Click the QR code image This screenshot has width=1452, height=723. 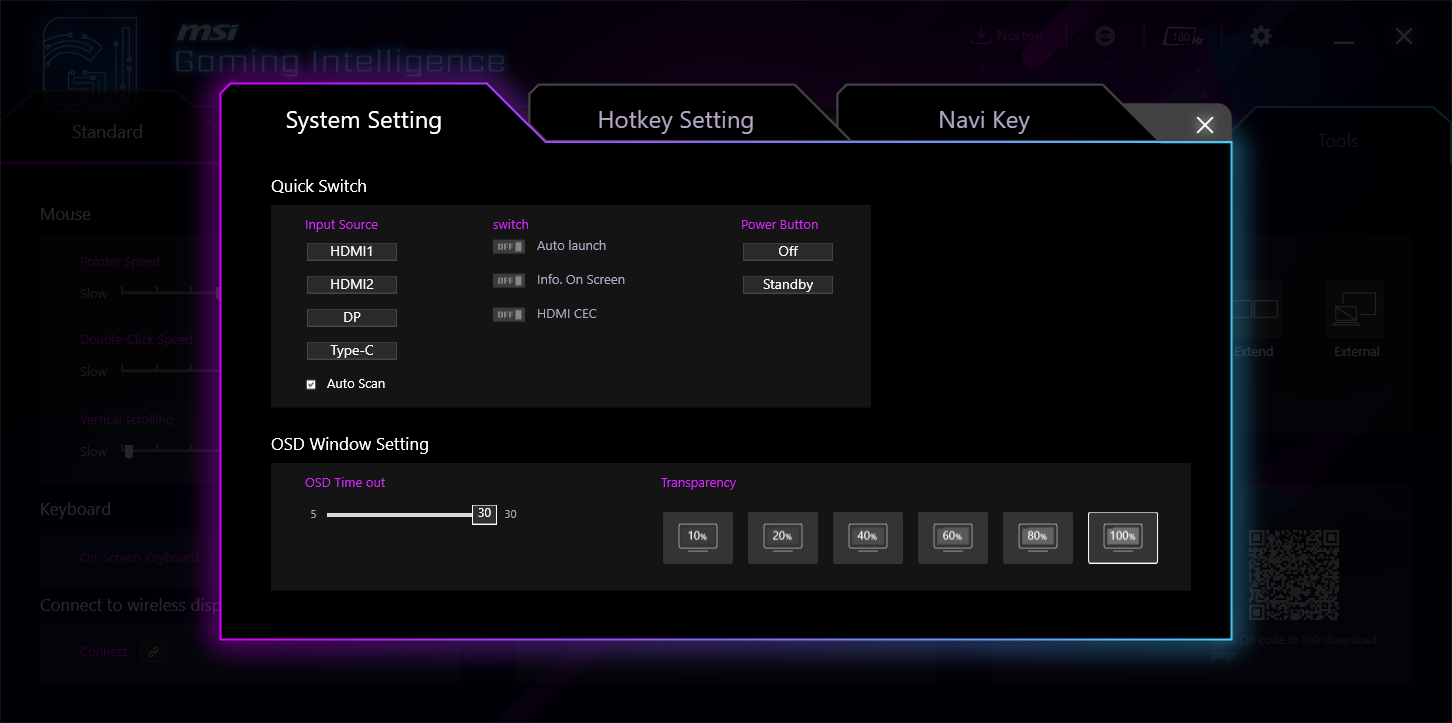[x=1294, y=575]
